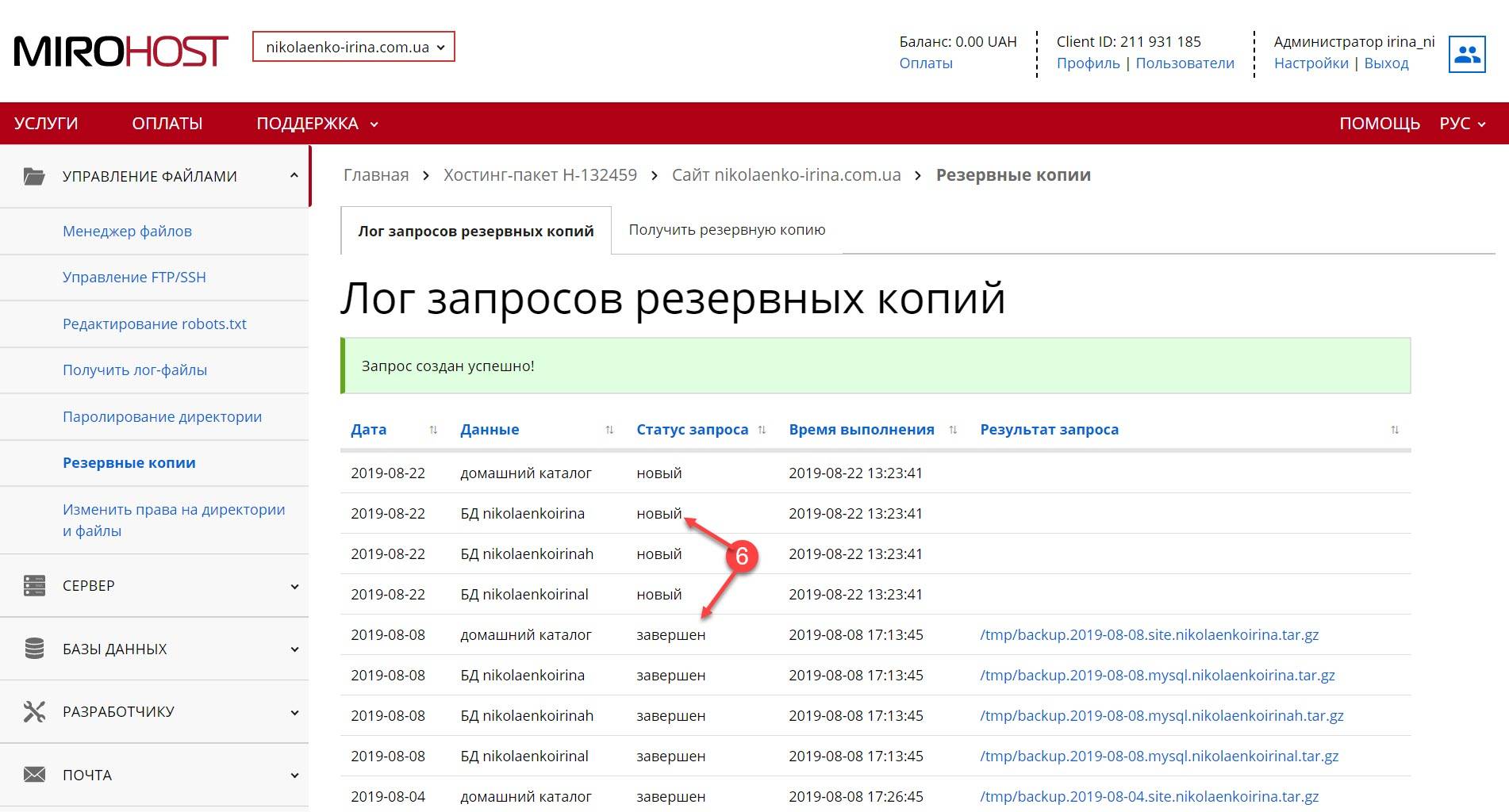Viewport: 1509px width, 812px height.
Task: Collapse the УПРАВЛЕНИЕ ФАЙЛАМИ section chevron
Action: (x=294, y=176)
